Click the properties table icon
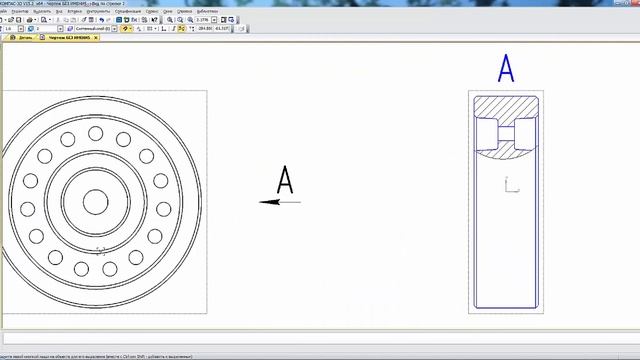 point(91,20)
